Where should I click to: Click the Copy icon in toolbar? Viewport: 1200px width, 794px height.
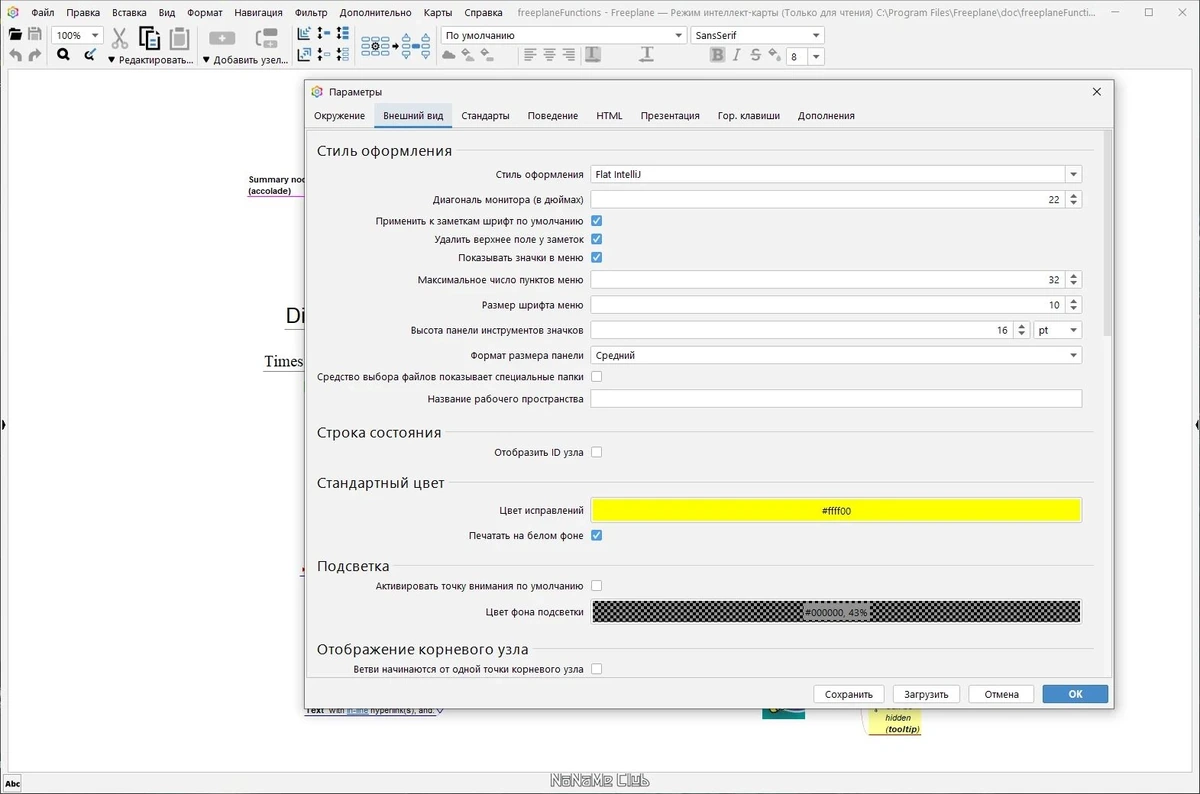[150, 38]
